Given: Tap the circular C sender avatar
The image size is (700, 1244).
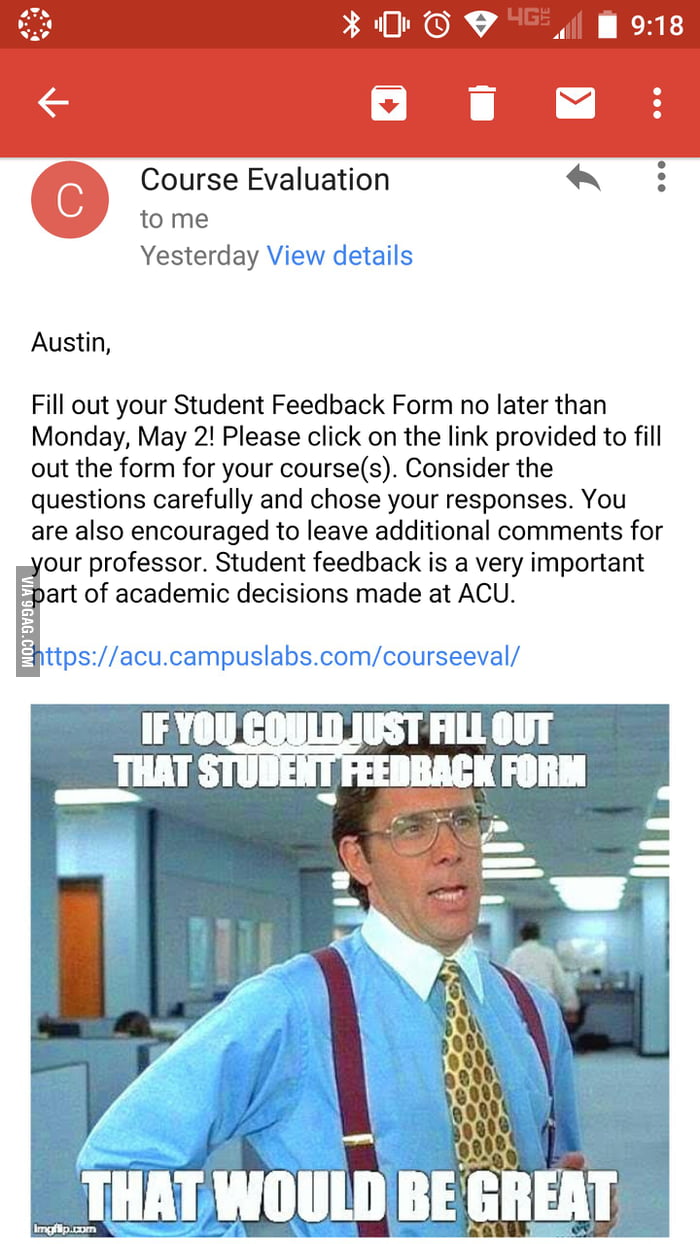Looking at the screenshot, I should pos(70,200).
